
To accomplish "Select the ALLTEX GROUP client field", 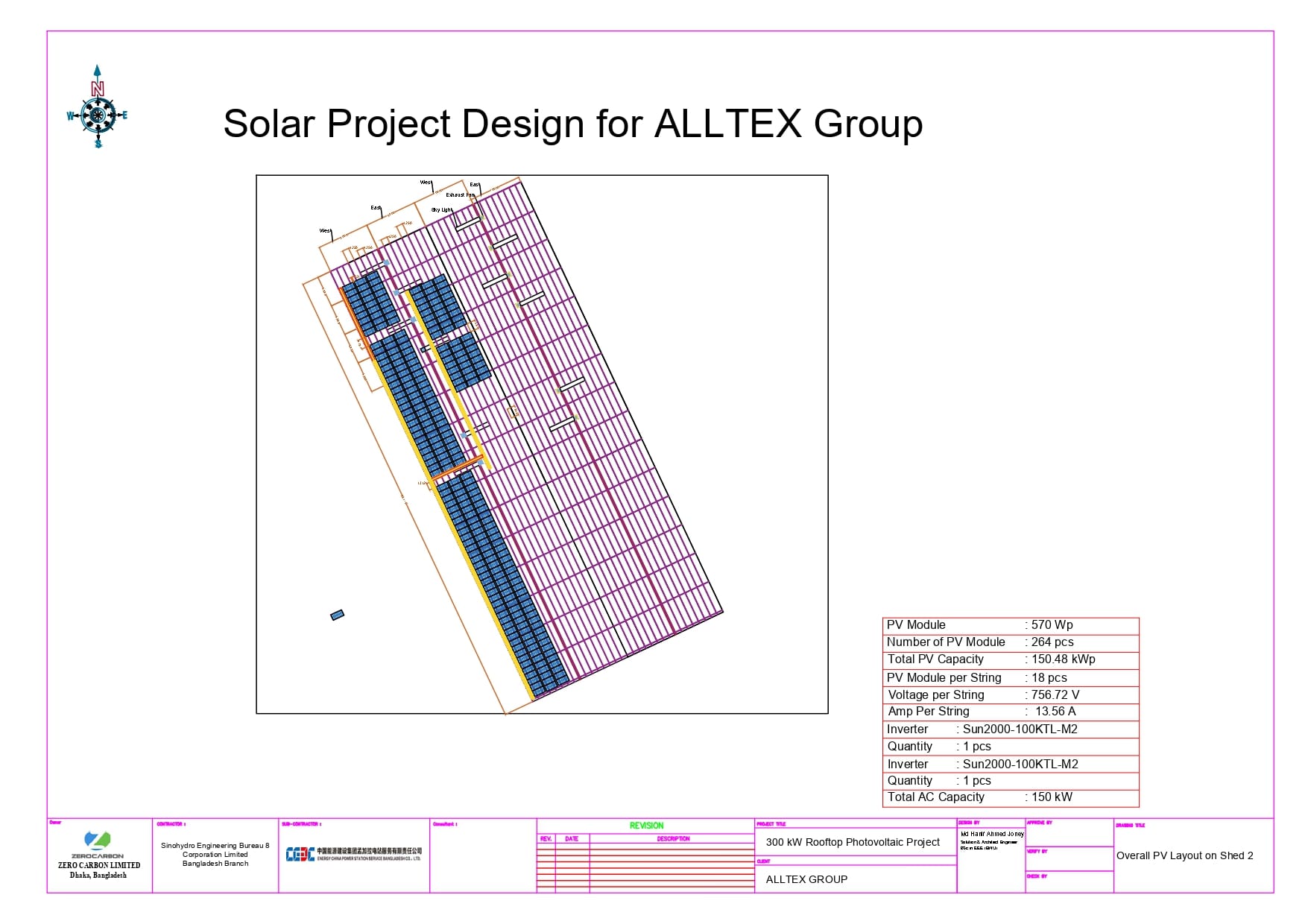I will tap(807, 879).
